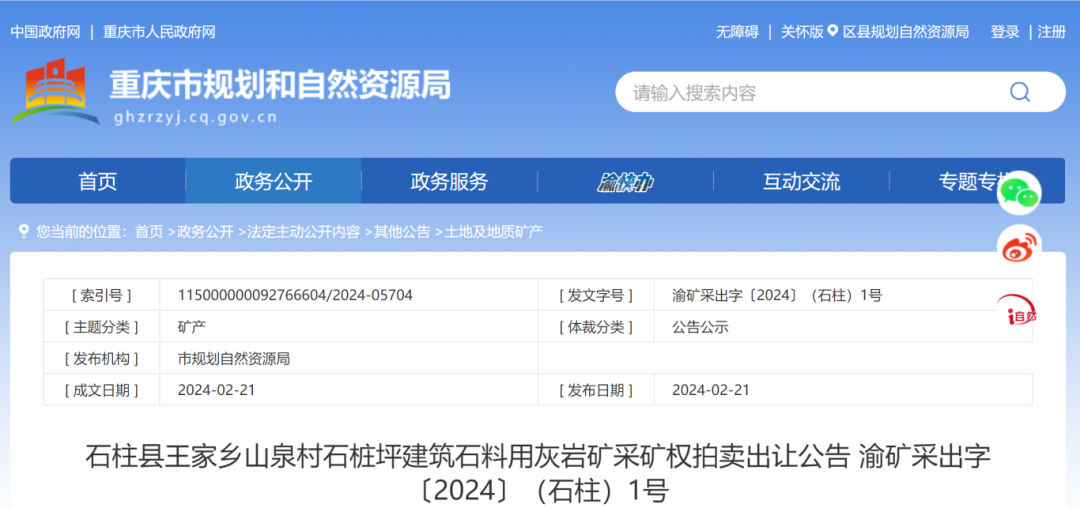1080x508 pixels.
Task: Click the 登录 login link
Action: pyautogui.click(x=1005, y=32)
